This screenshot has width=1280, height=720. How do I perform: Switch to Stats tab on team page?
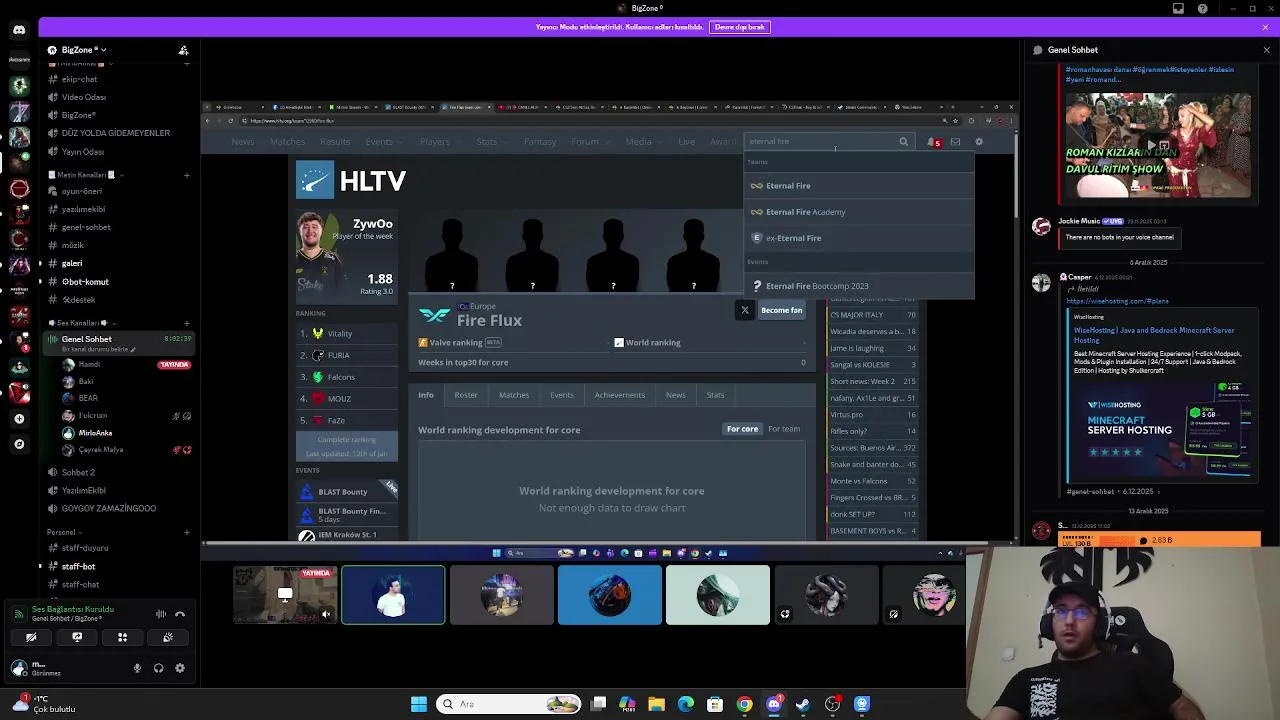coord(715,395)
